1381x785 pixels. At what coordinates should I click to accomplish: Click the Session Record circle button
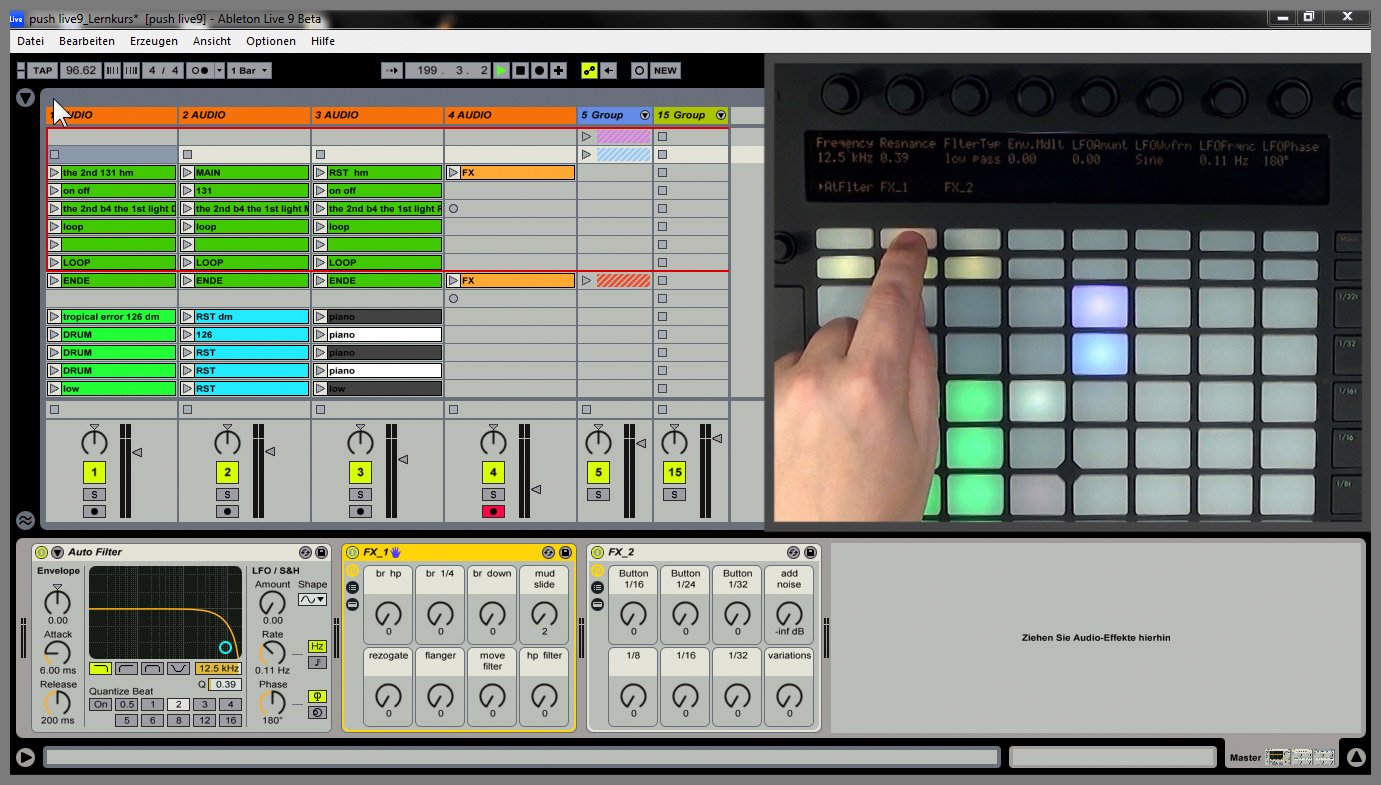click(x=639, y=70)
